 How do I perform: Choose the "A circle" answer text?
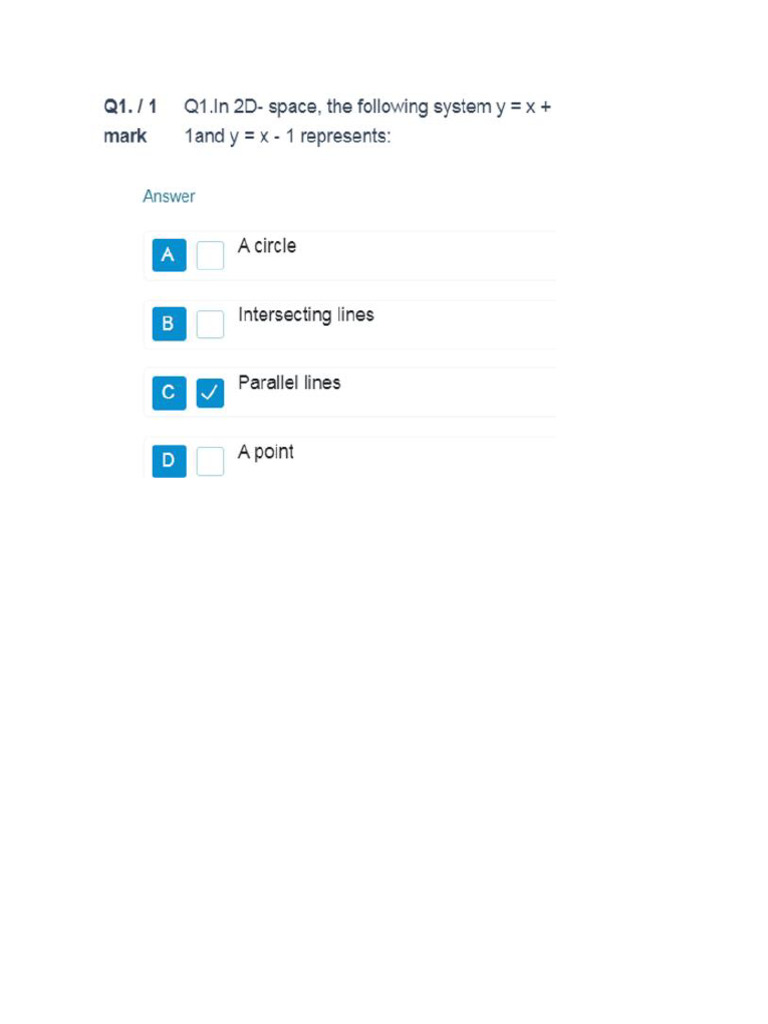tap(267, 246)
